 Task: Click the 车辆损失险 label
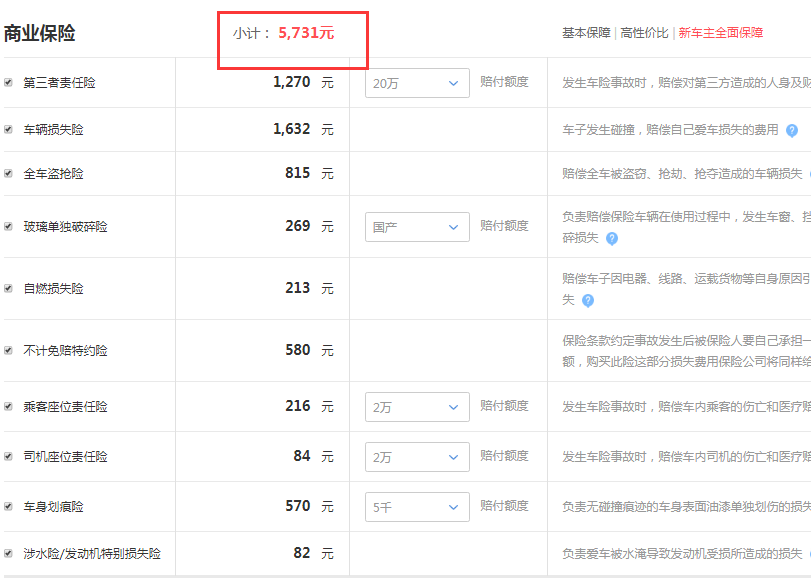(x=53, y=130)
